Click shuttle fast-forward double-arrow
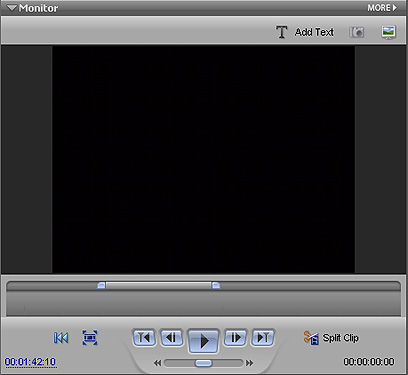Image resolution: width=408 pixels, height=375 pixels. point(249,363)
